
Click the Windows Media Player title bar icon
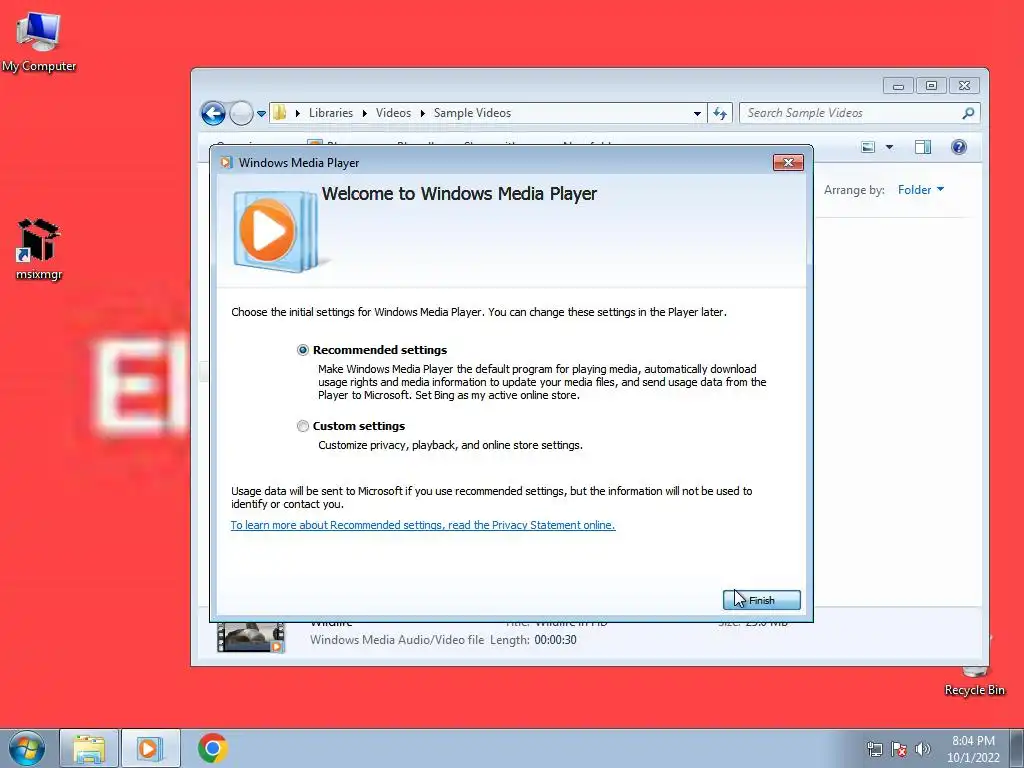tap(226, 163)
